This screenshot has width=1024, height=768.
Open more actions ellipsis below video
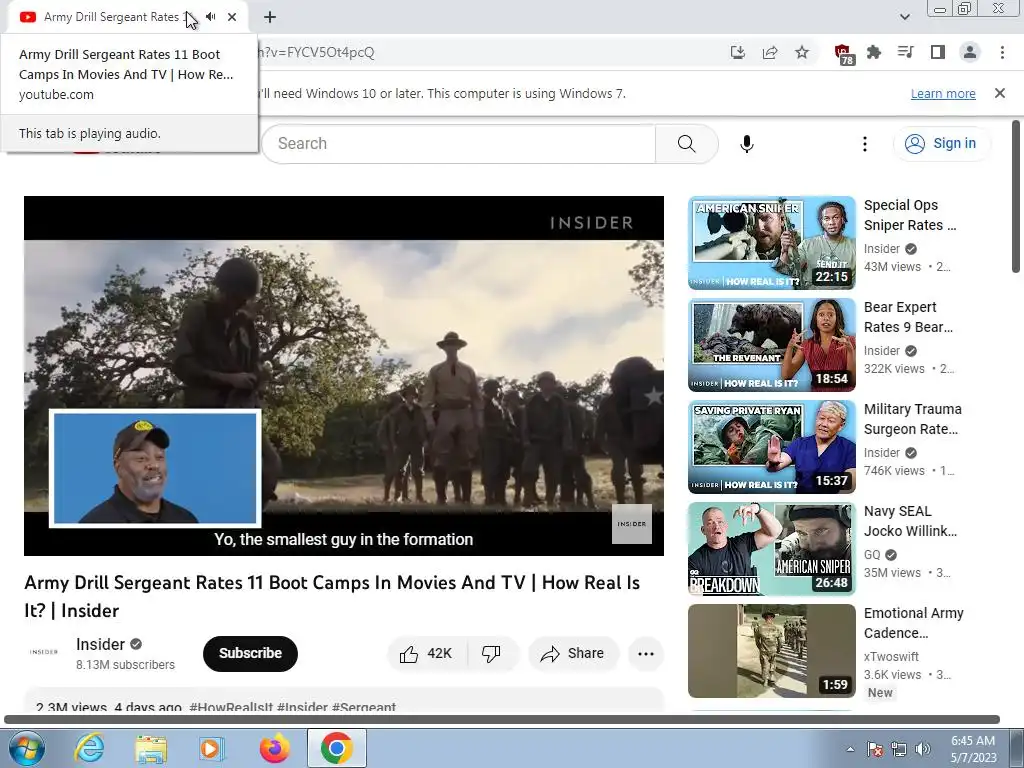pyautogui.click(x=645, y=654)
